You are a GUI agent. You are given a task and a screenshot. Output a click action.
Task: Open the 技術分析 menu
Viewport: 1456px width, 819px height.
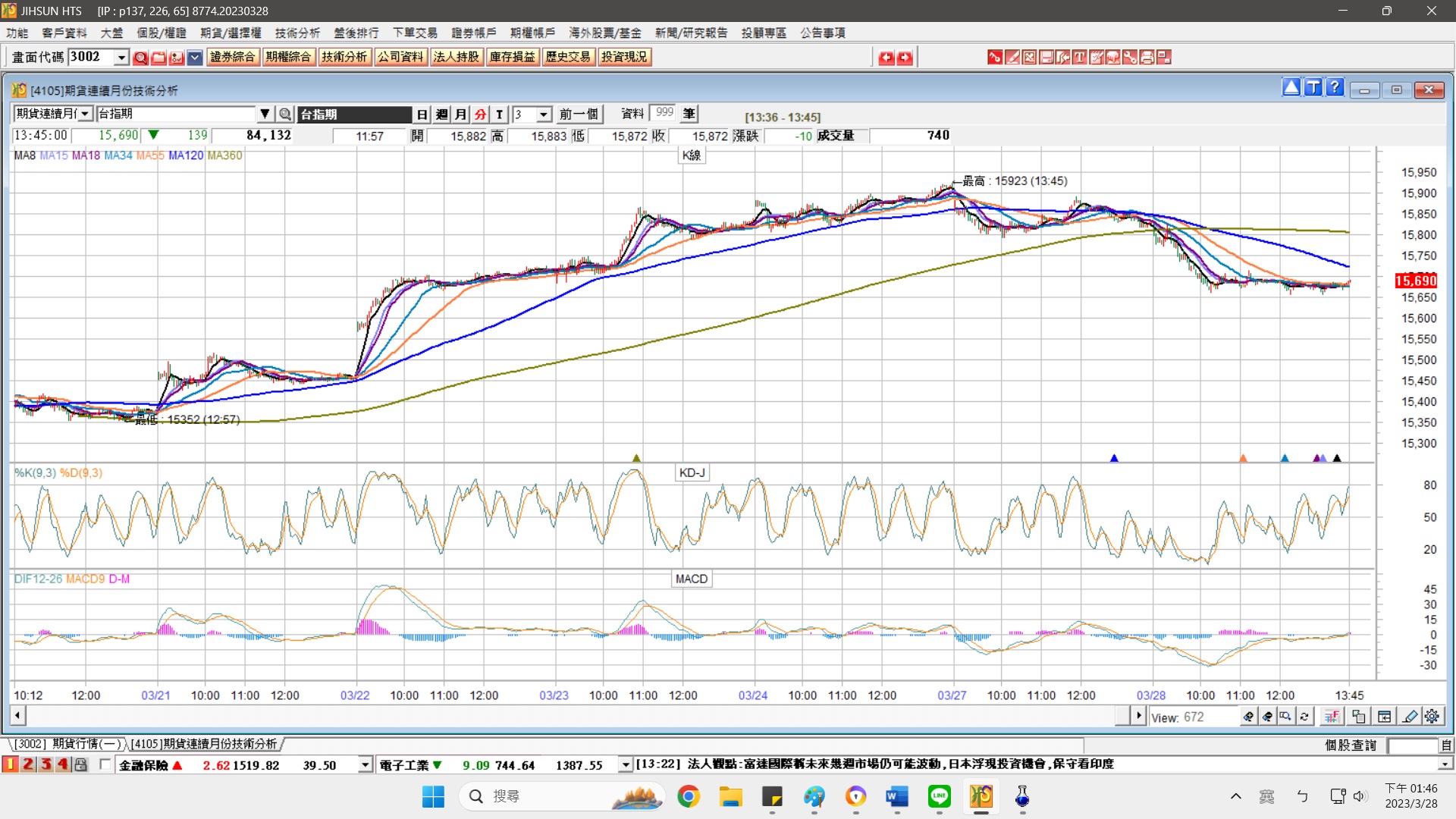297,33
